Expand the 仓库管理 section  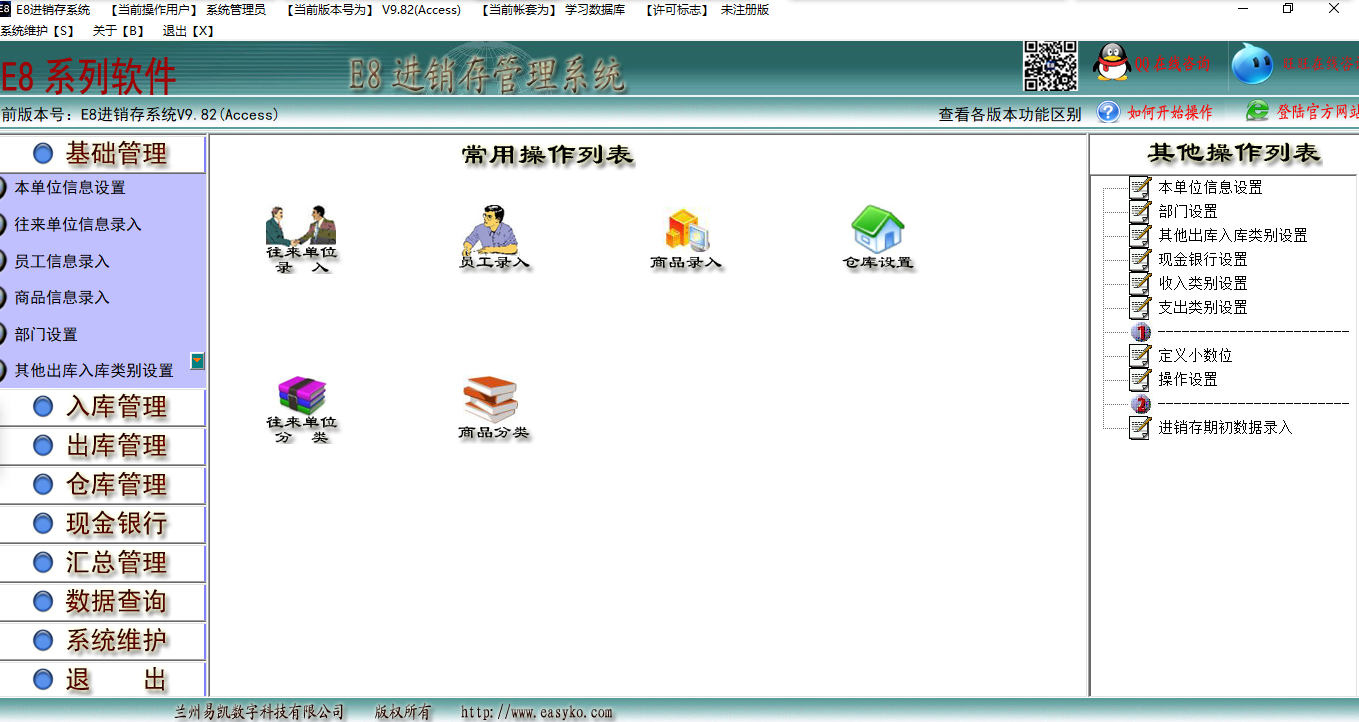click(x=102, y=485)
